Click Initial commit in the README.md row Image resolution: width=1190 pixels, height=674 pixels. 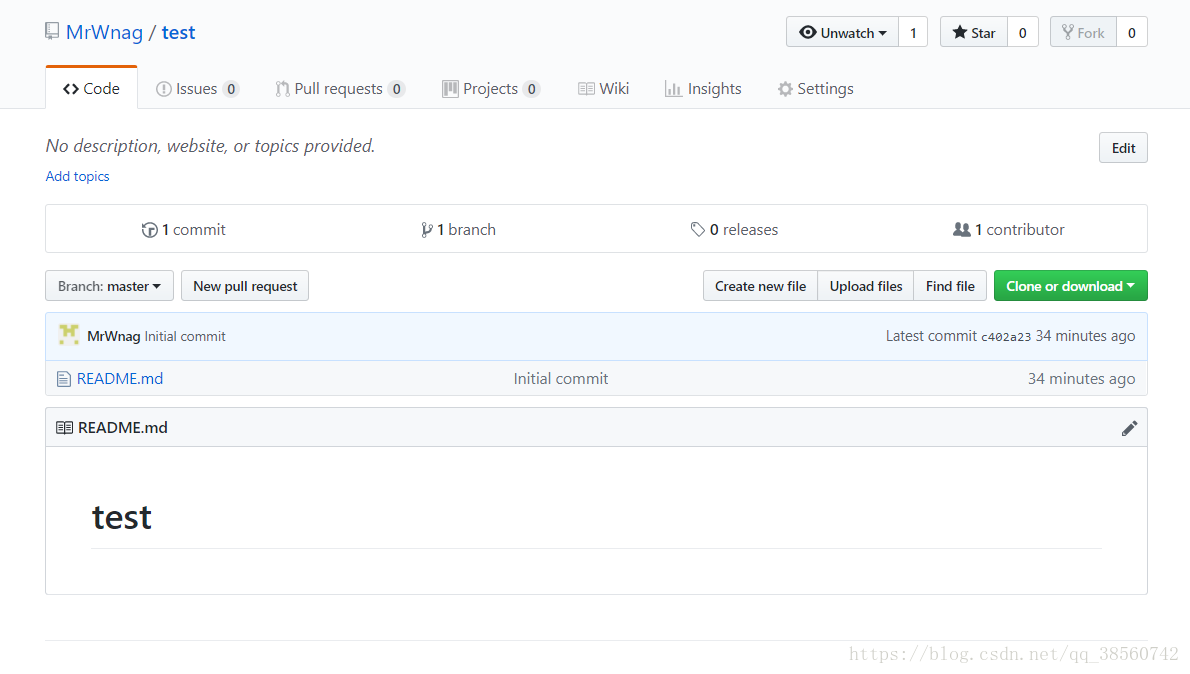tap(561, 379)
